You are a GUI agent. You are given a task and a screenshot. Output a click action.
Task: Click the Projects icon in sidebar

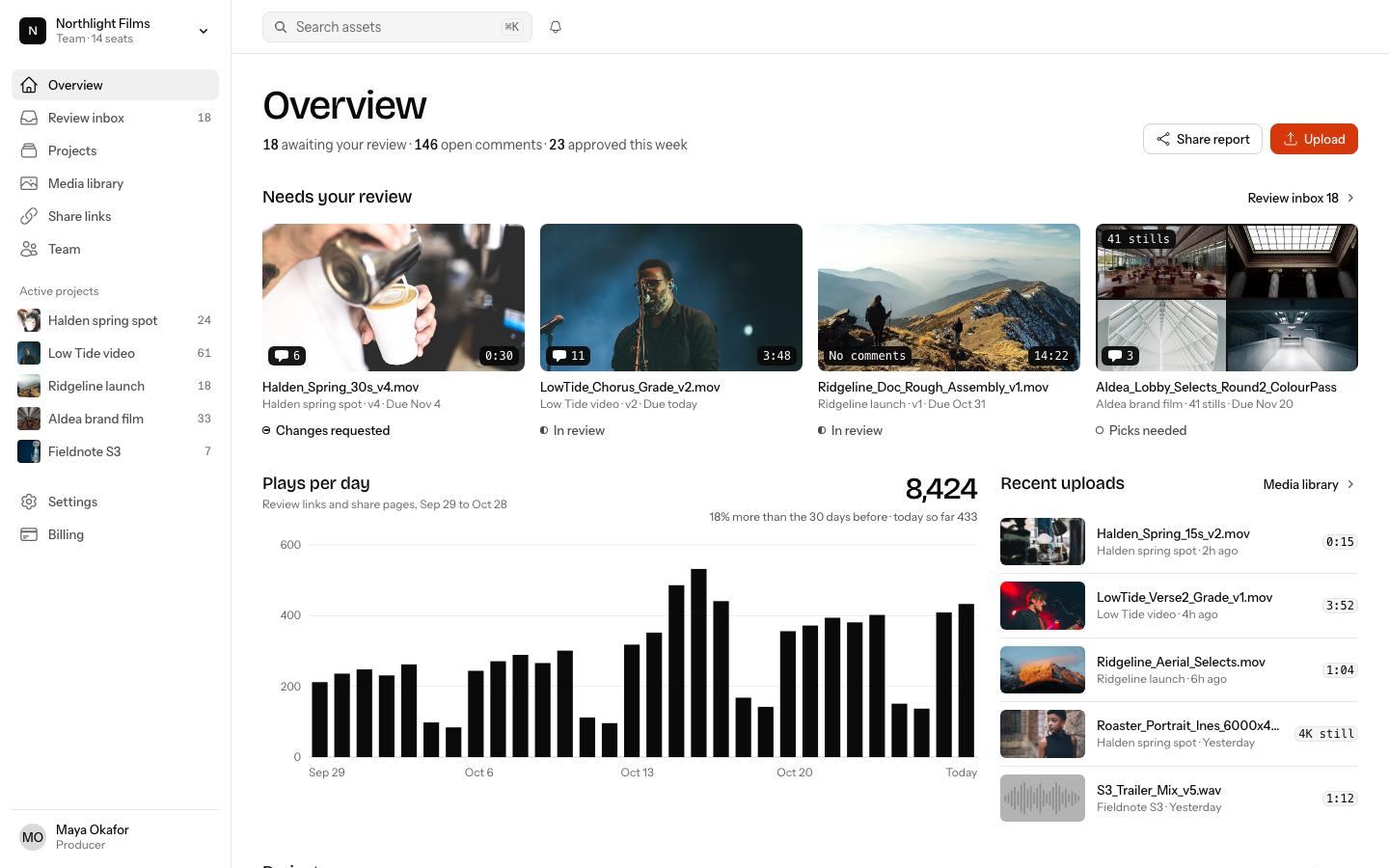[29, 150]
